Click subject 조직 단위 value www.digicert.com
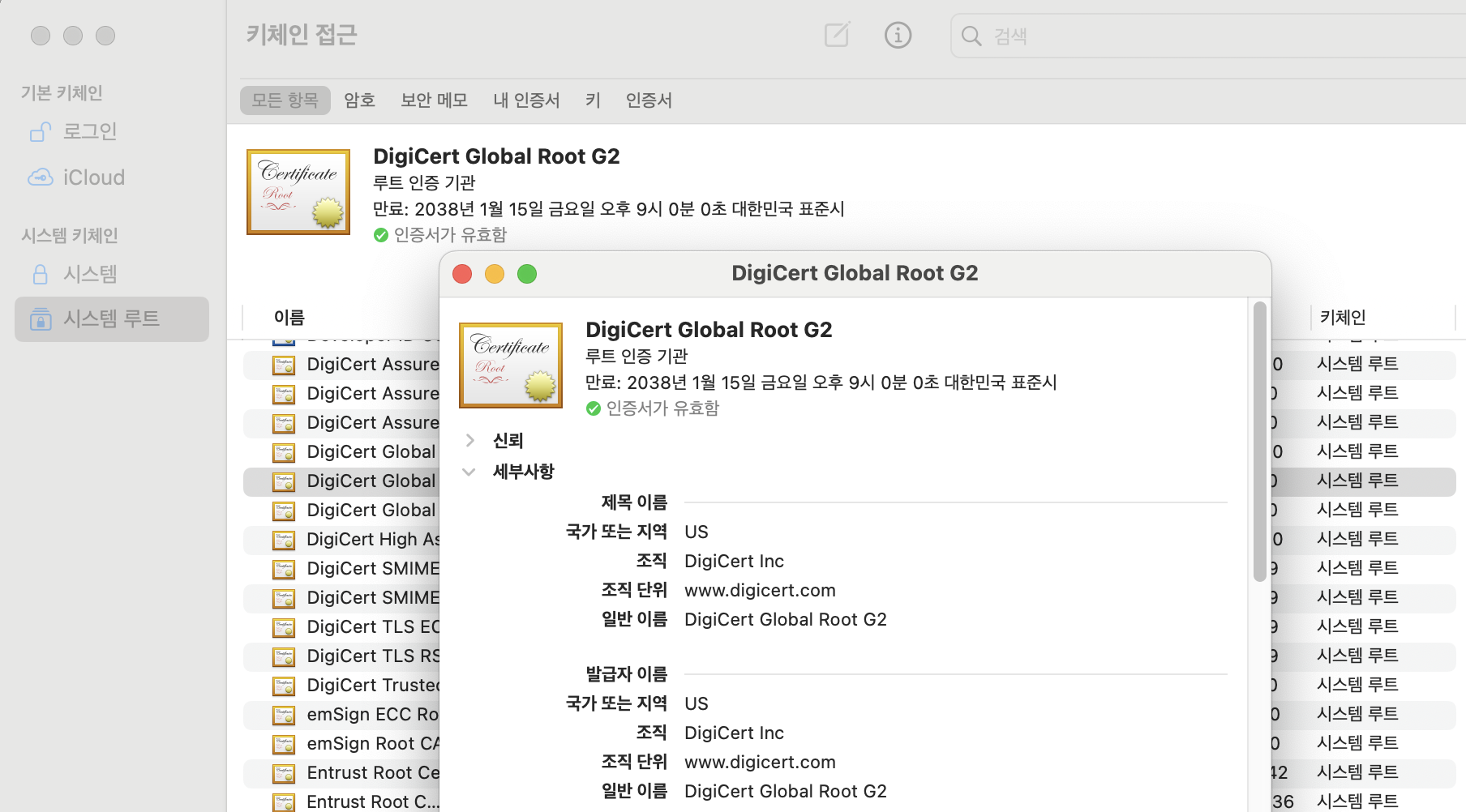1466x812 pixels. pyautogui.click(x=760, y=590)
